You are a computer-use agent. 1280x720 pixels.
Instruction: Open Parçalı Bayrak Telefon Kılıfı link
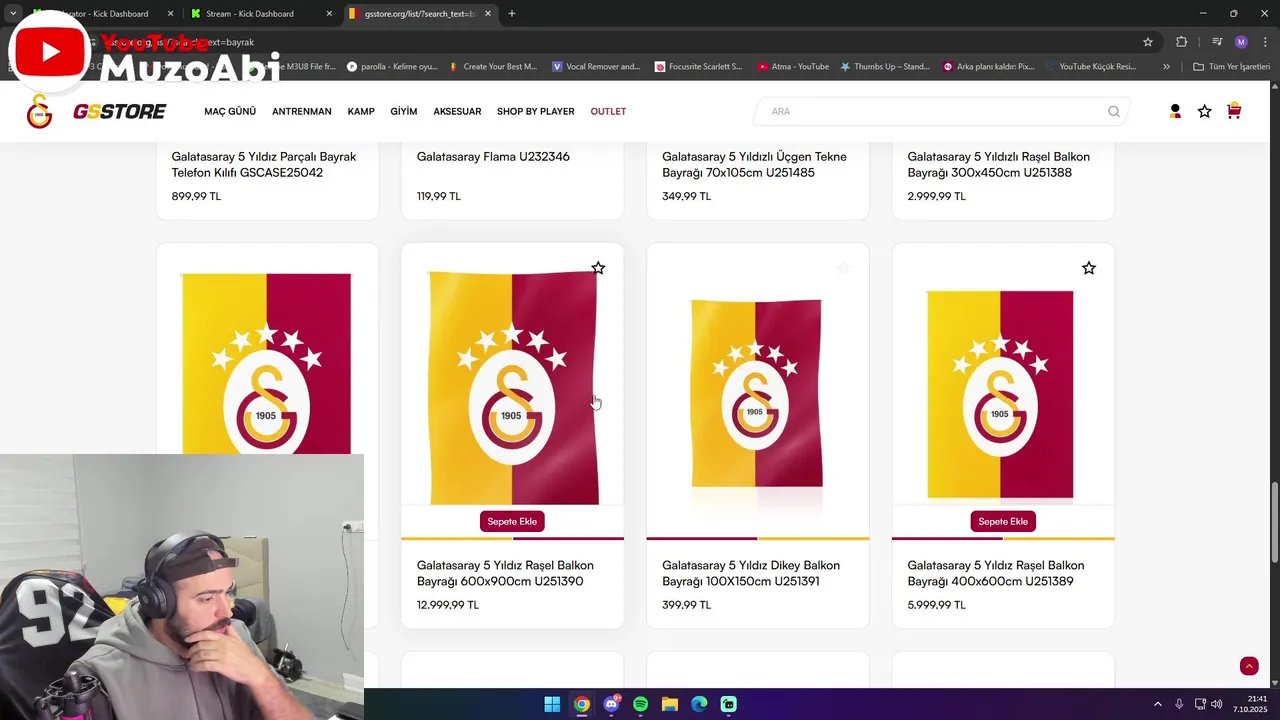(264, 164)
